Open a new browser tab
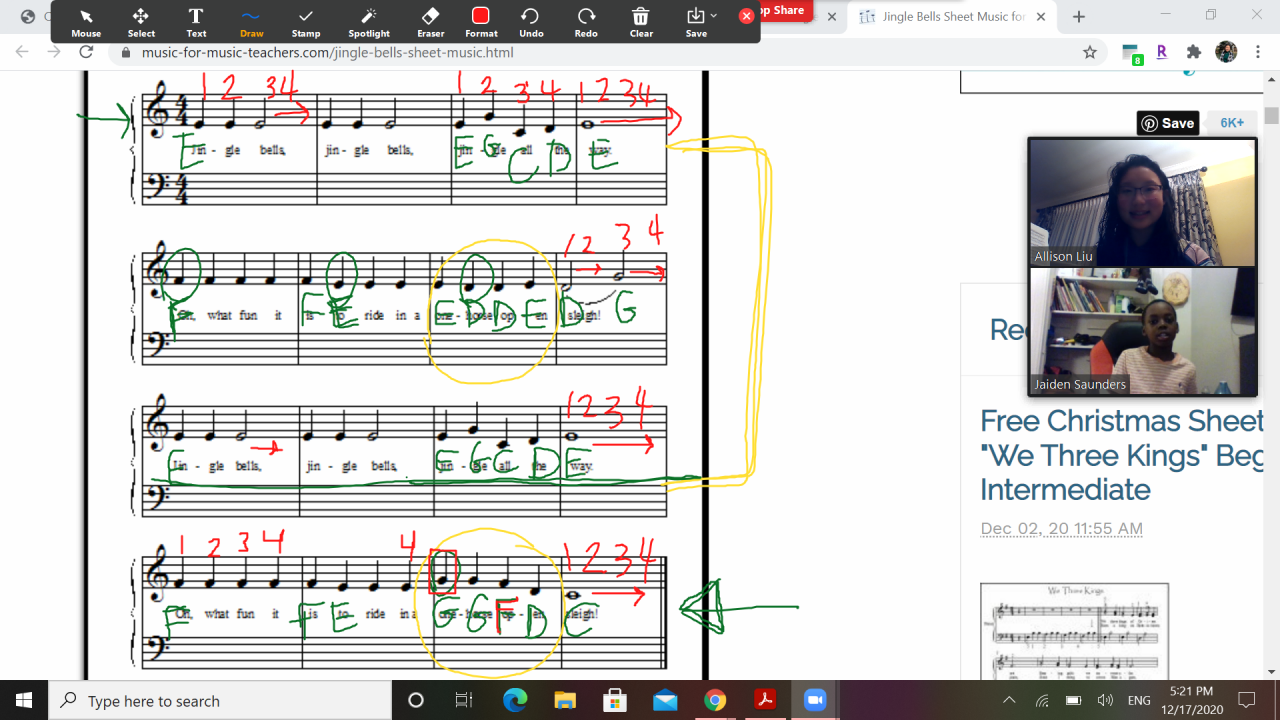 [1079, 16]
